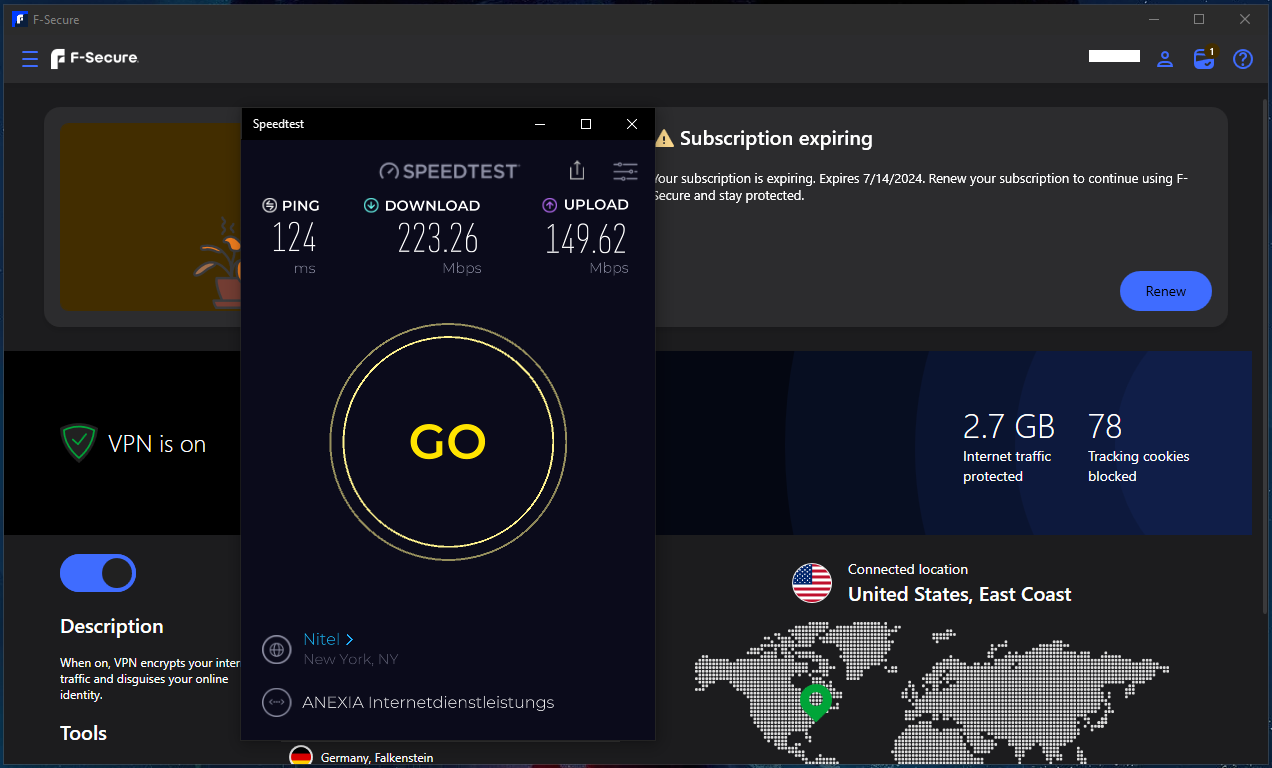Click the Speedtest share results icon
Screen dimensions: 1272x768
click(576, 171)
